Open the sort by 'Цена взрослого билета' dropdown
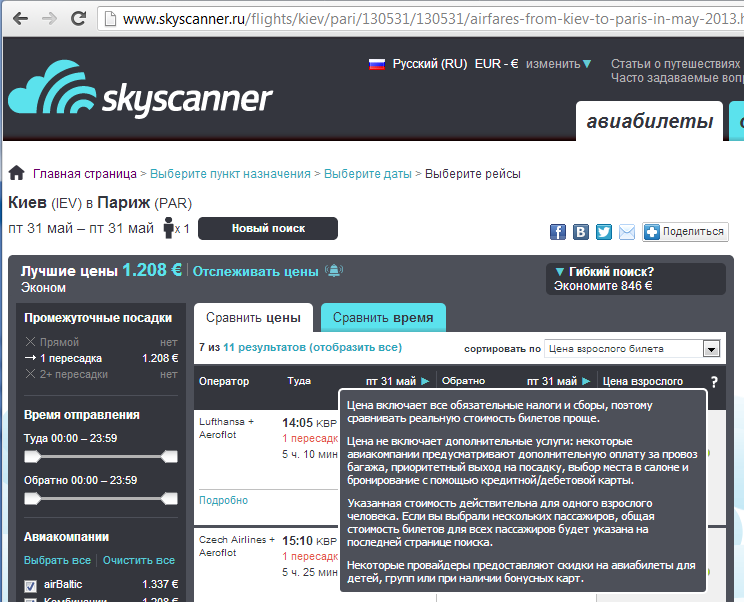Screen dimensions: 744x602 pyautogui.click(x=711, y=349)
